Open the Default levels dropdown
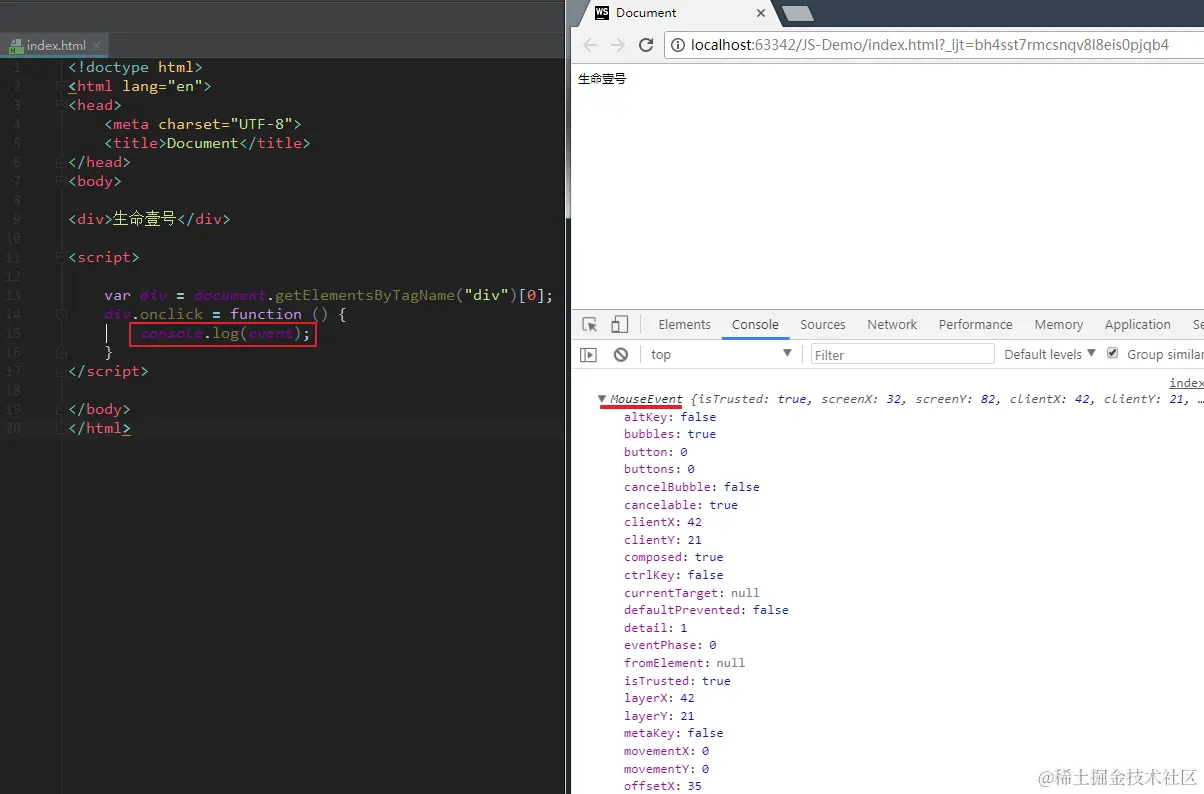 click(1050, 354)
